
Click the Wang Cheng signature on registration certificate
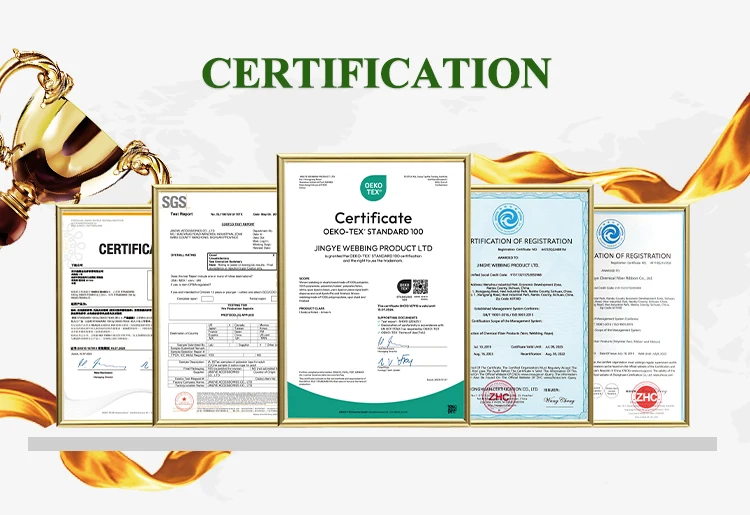pyautogui.click(x=559, y=401)
